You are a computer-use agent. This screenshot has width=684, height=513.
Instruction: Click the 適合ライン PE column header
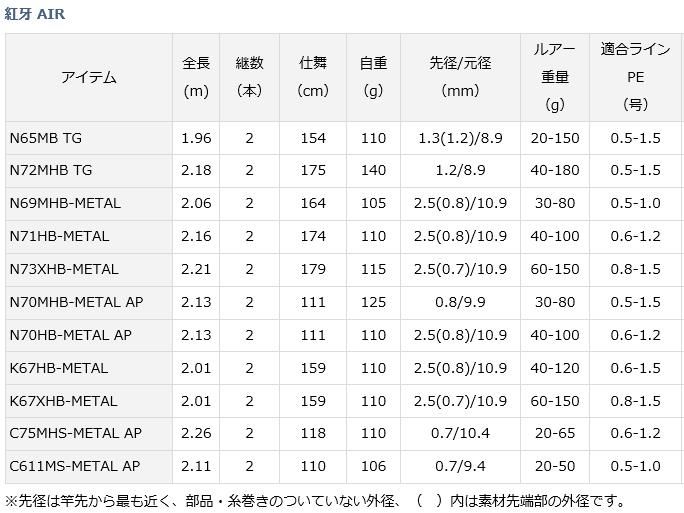(x=636, y=77)
